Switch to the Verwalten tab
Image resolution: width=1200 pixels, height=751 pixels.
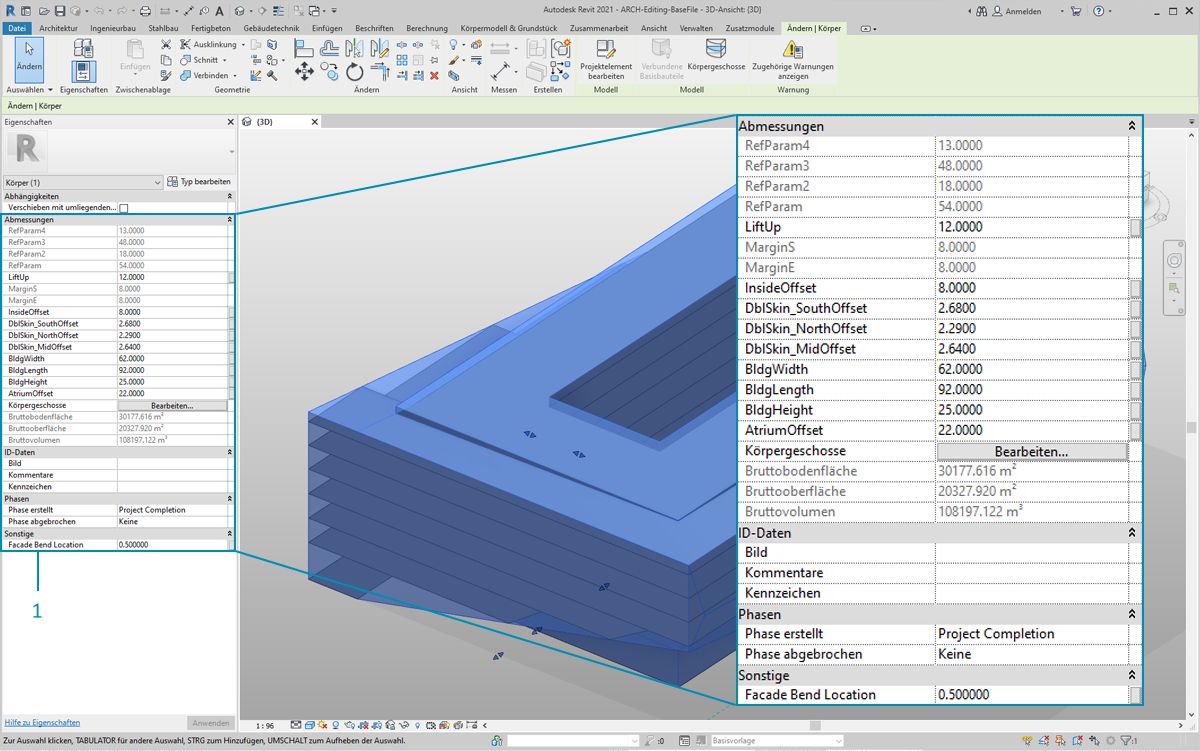(x=696, y=28)
